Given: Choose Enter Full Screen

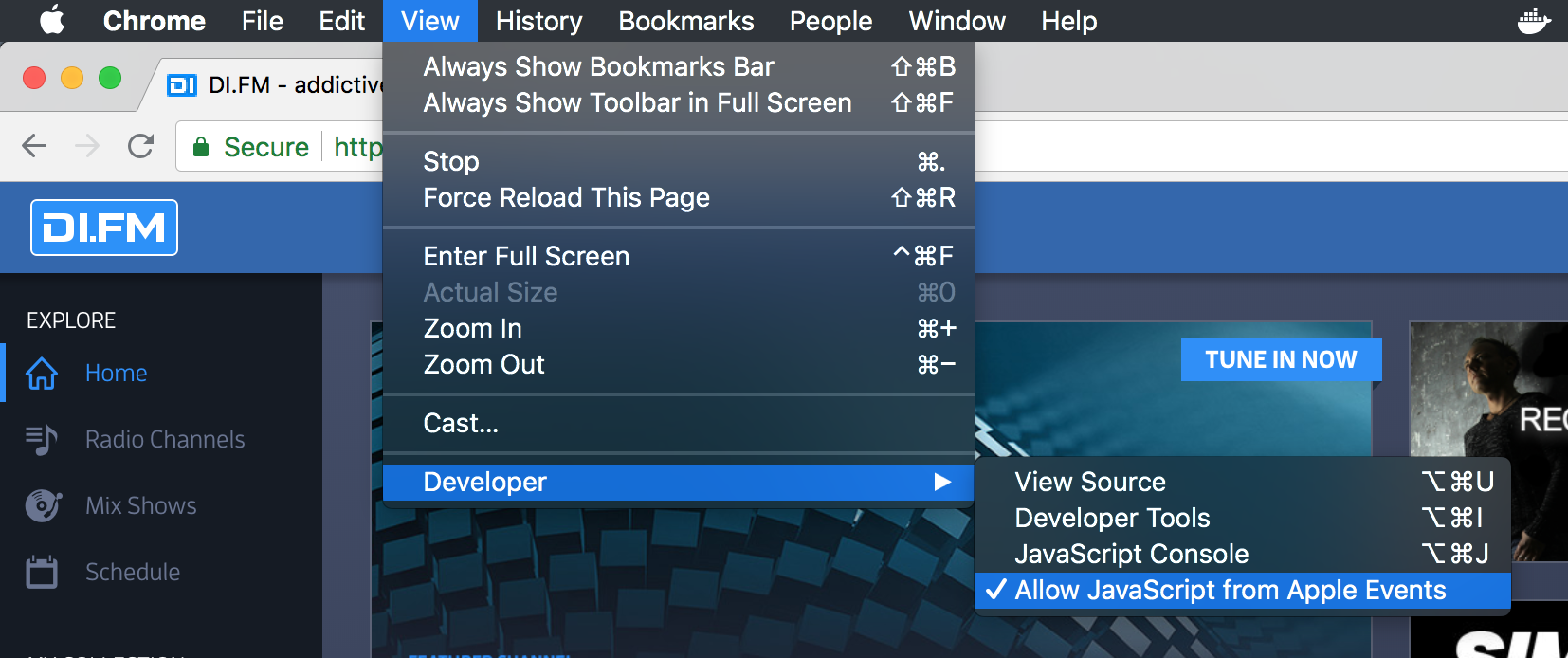Looking at the screenshot, I should coord(679,256).
